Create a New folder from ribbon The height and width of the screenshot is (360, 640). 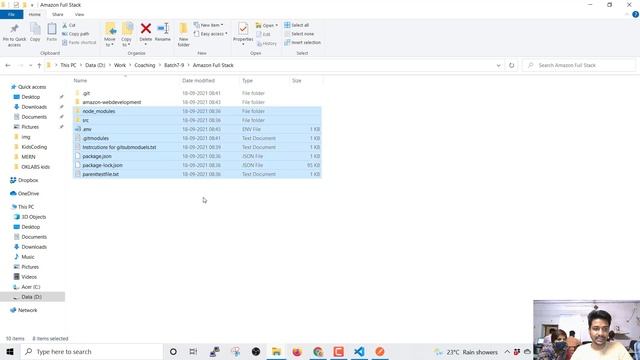pyautogui.click(x=184, y=34)
